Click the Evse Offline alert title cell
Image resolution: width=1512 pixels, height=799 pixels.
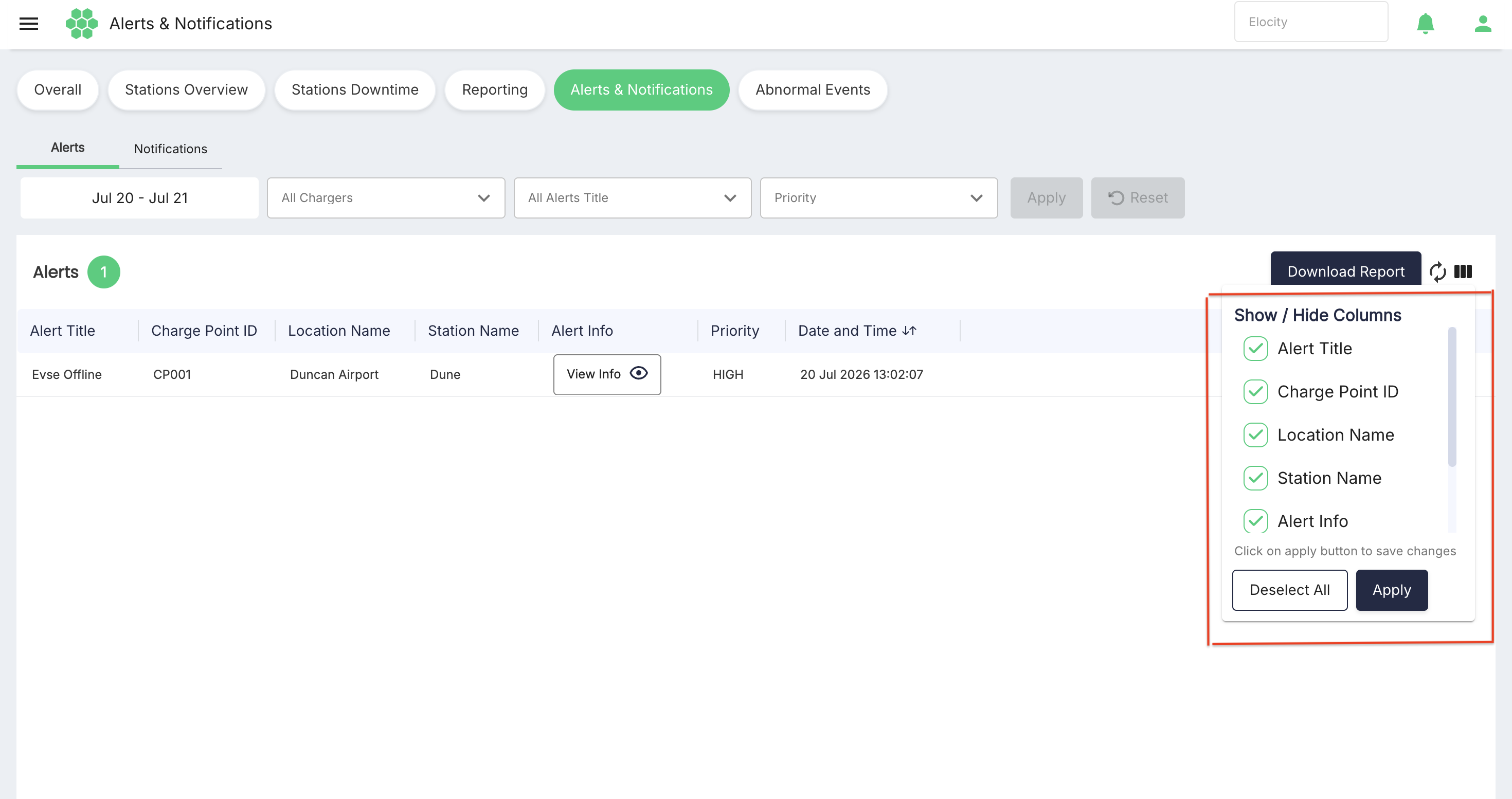[x=66, y=374]
